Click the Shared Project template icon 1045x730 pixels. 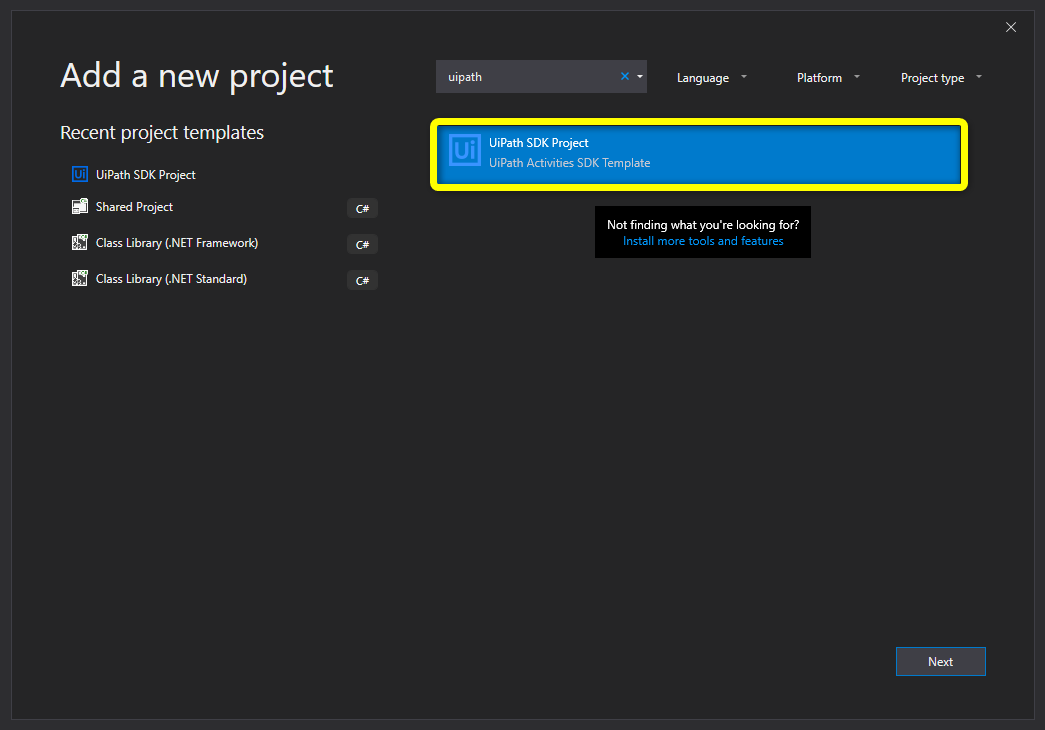click(x=79, y=207)
